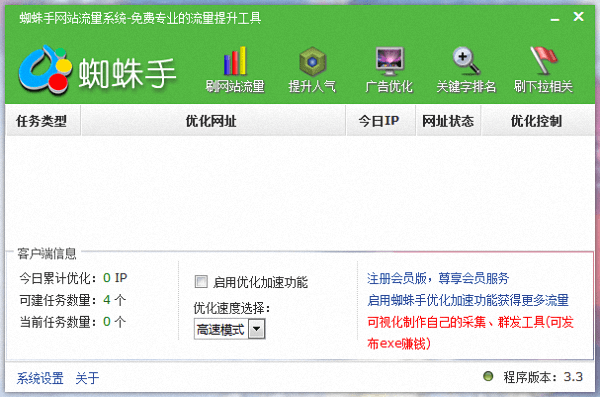Image resolution: width=600 pixels, height=397 pixels.
Task: Click the 今日IP column header
Action: click(380, 121)
